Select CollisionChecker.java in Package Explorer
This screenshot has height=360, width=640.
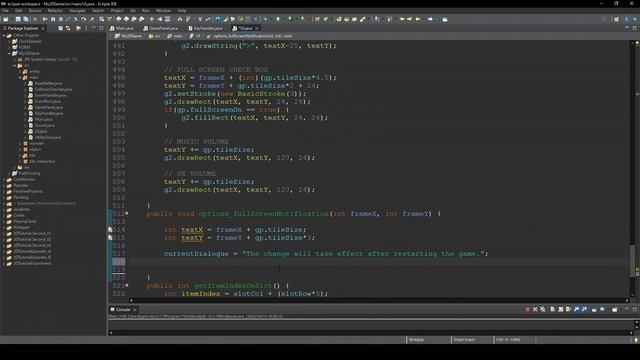53,89
